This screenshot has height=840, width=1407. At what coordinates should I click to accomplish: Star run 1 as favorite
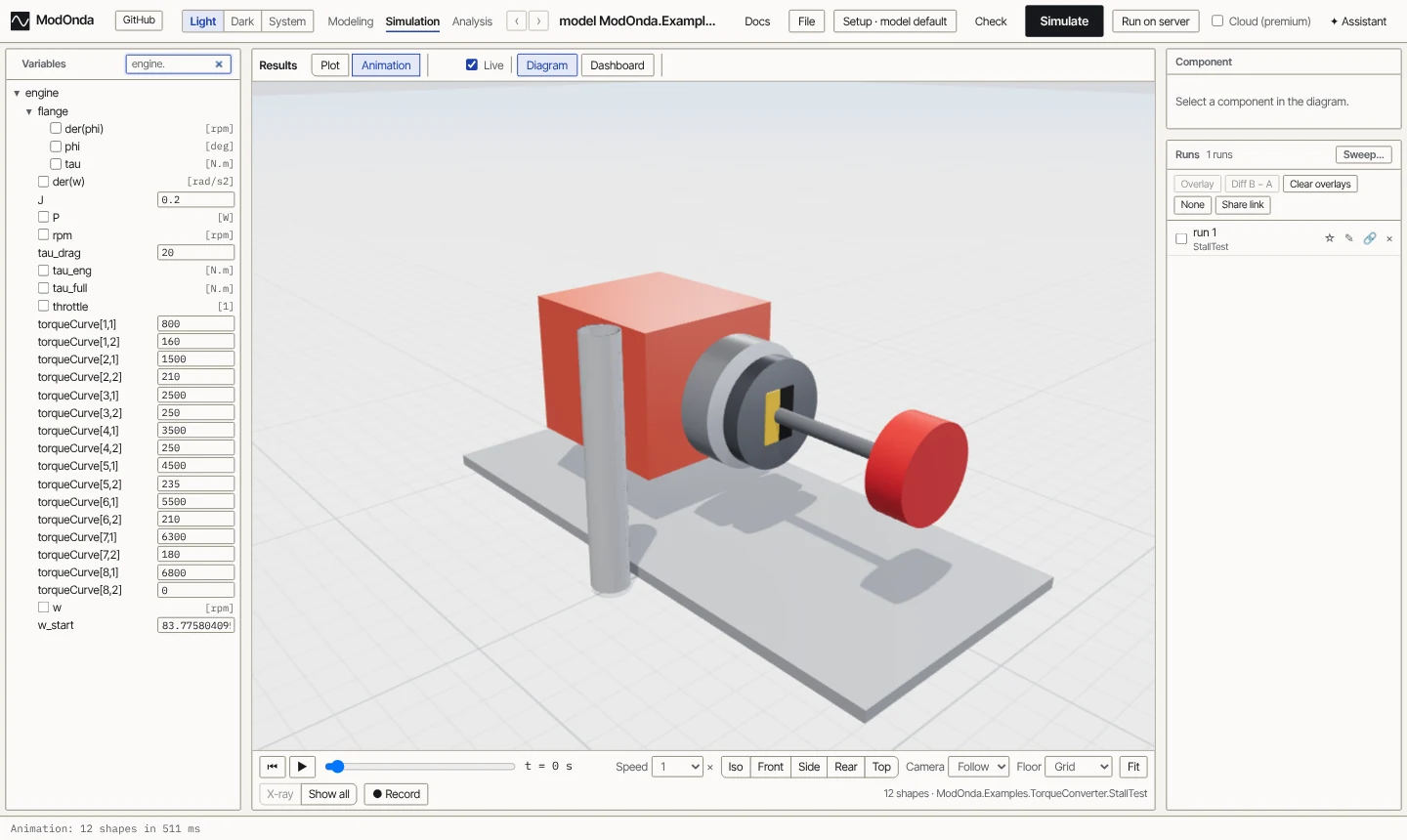click(1329, 238)
